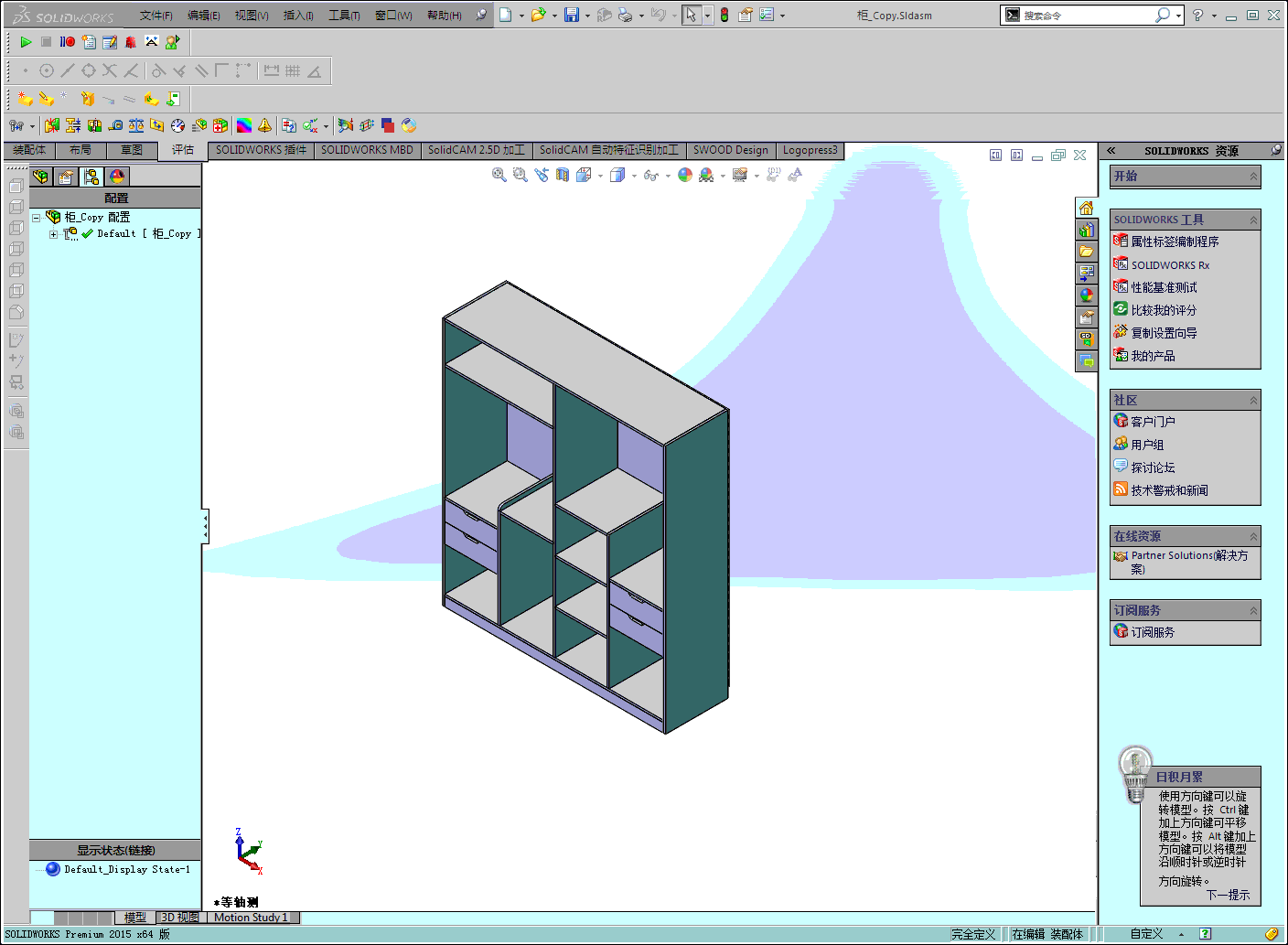1288x945 pixels.
Task: Collapse the resources pane with double chevron
Action: [x=1111, y=151]
